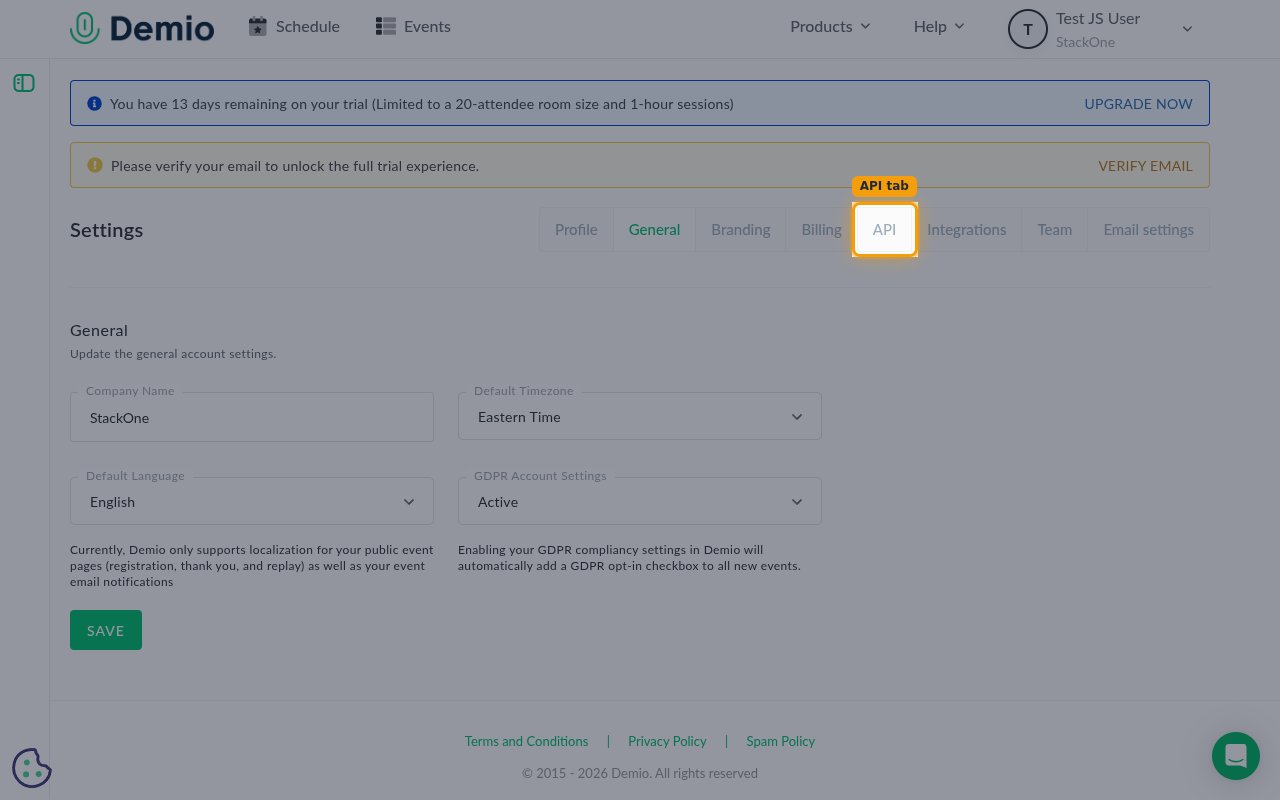
Task: Click the trial info icon
Action: coord(95,103)
